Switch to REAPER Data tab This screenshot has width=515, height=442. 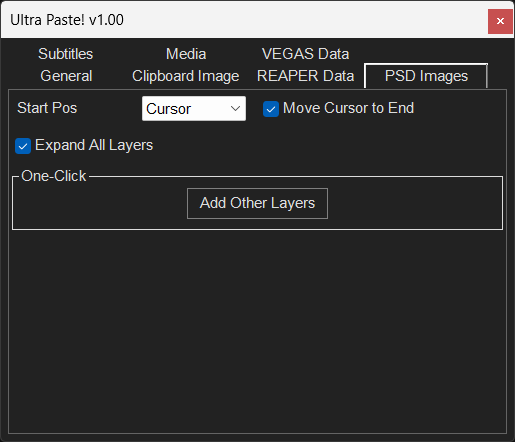(x=305, y=76)
